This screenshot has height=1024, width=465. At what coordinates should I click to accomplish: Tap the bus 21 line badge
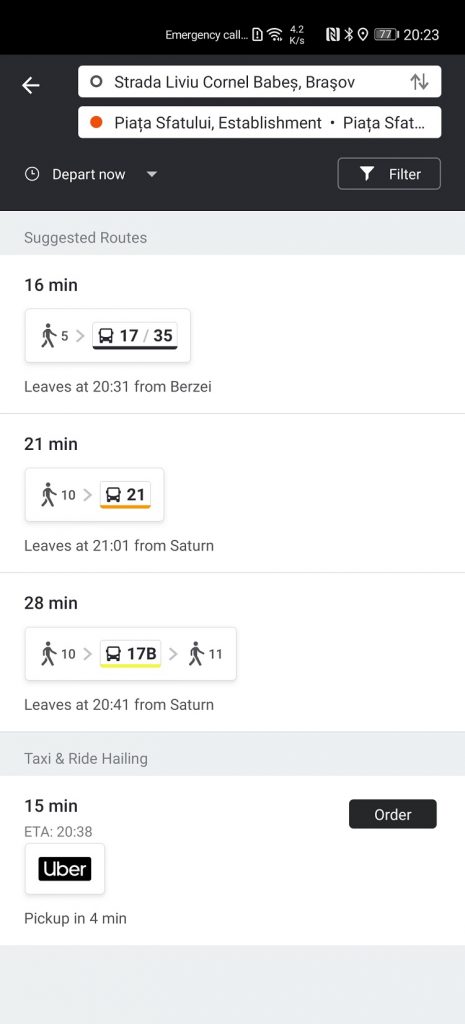click(x=125, y=494)
